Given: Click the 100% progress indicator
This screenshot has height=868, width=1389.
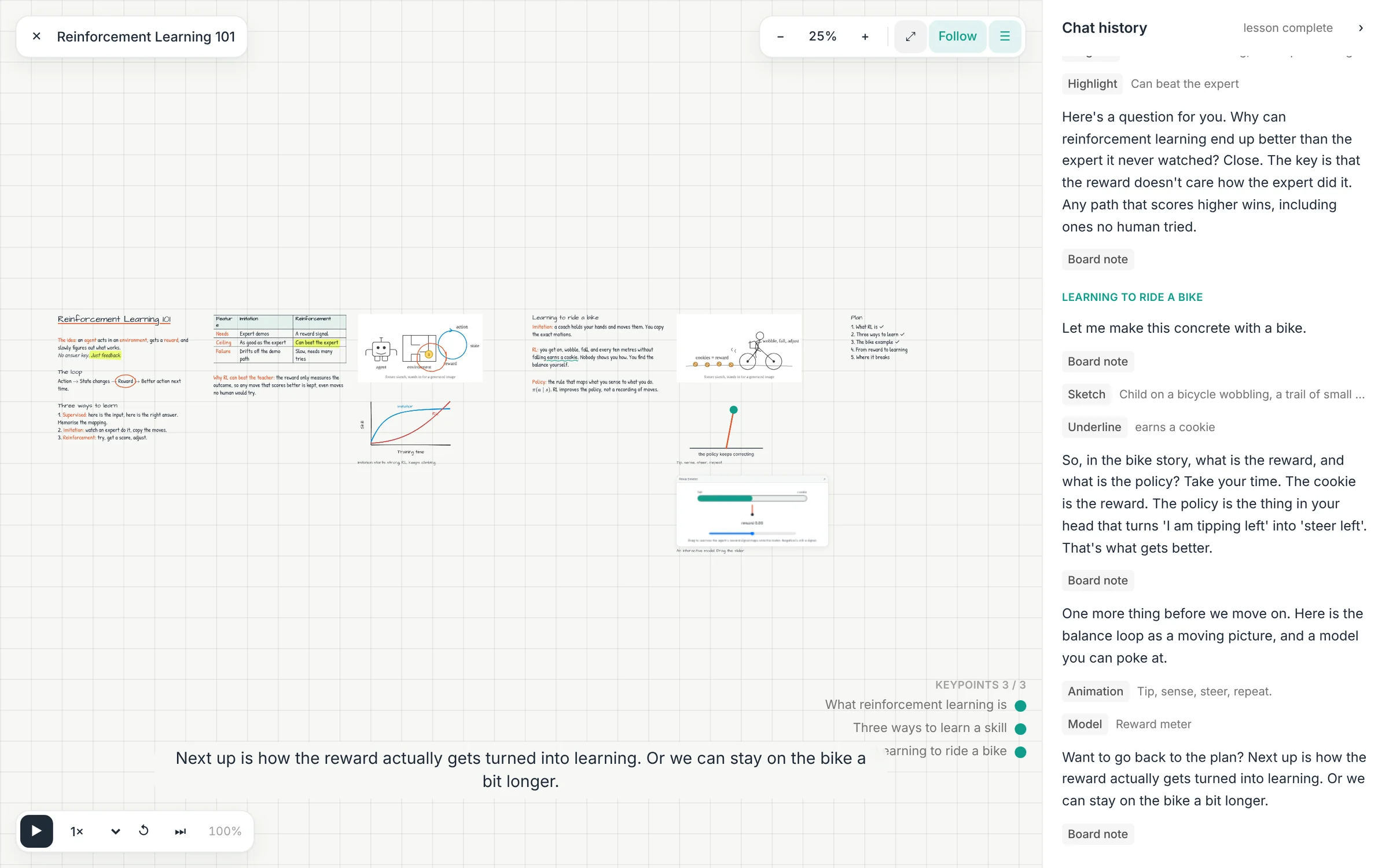Looking at the screenshot, I should tap(225, 831).
